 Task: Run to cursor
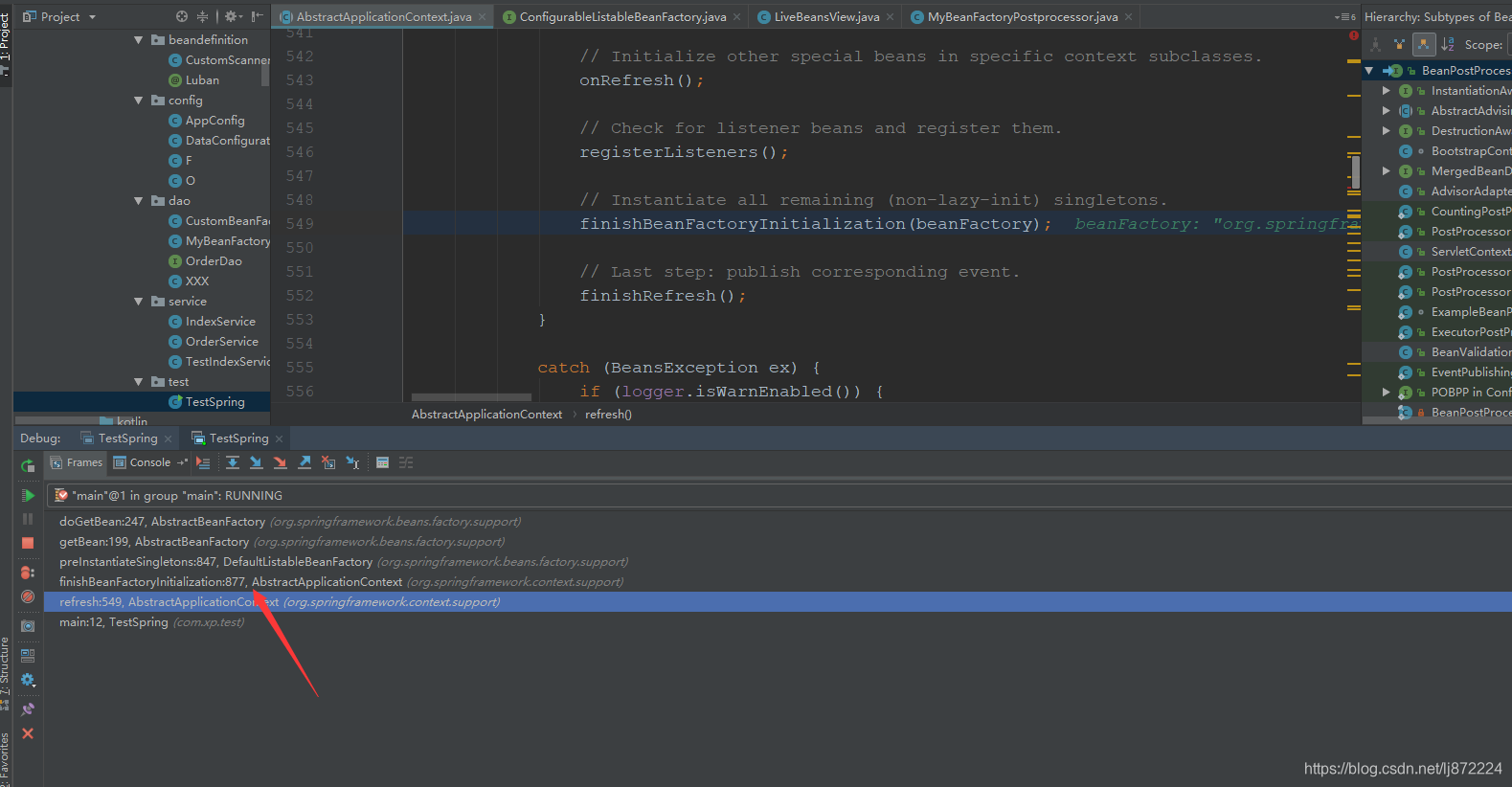(x=352, y=462)
